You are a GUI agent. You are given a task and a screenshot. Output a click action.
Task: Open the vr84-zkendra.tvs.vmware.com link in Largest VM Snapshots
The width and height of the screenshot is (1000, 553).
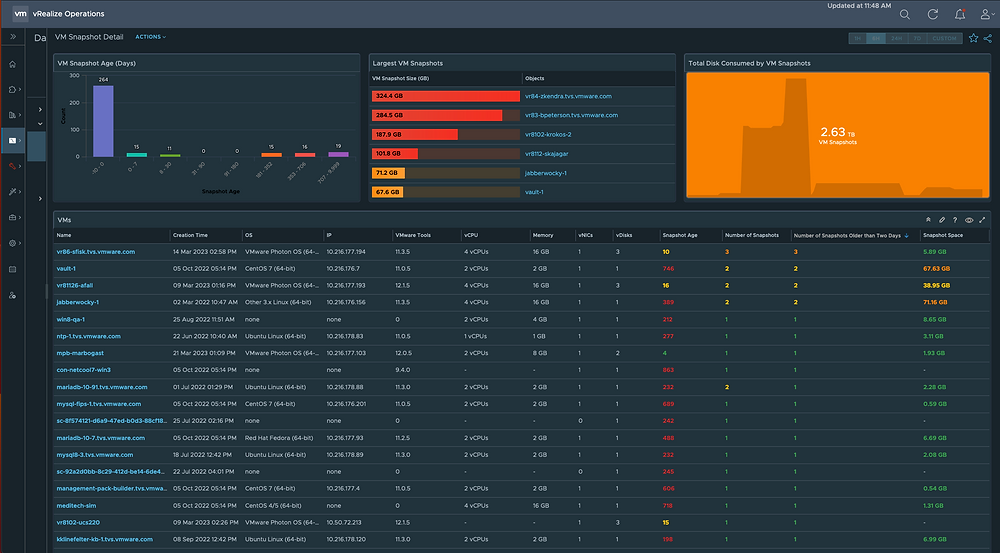568,96
